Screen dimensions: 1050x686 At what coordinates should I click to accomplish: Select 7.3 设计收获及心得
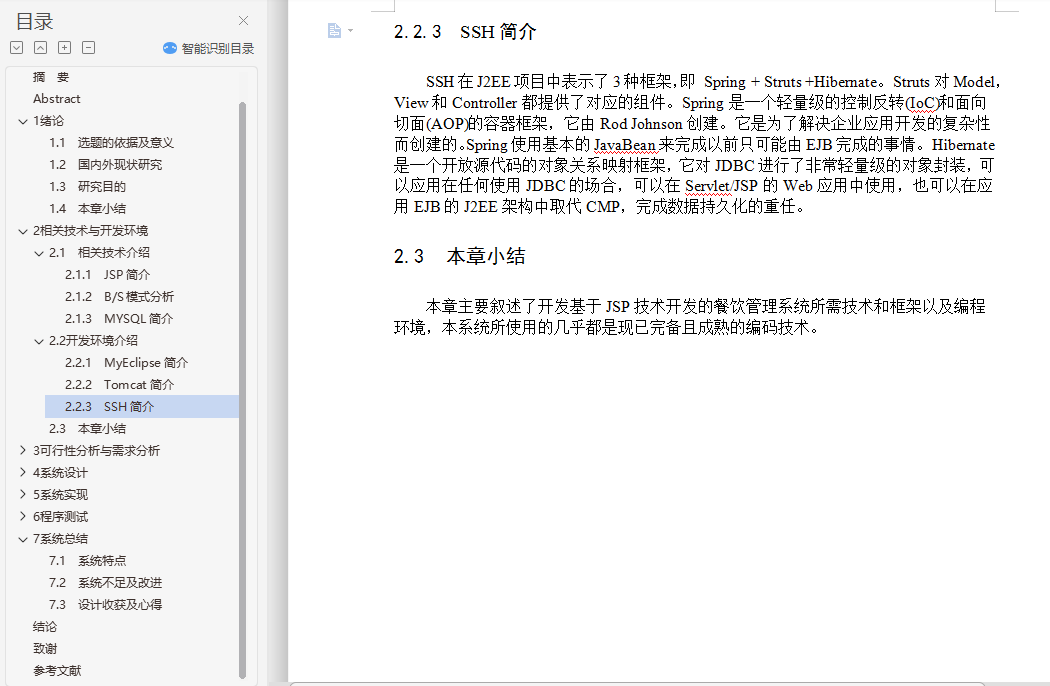(x=105, y=605)
